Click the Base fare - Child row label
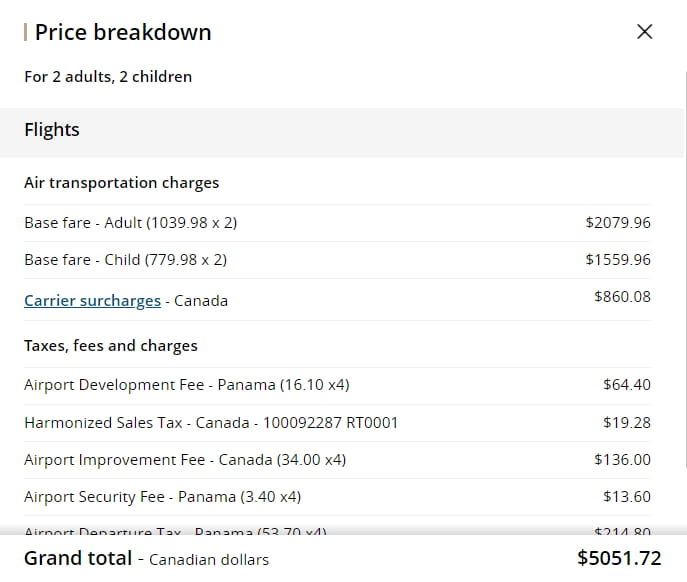The height and width of the screenshot is (582, 687). coord(125,260)
